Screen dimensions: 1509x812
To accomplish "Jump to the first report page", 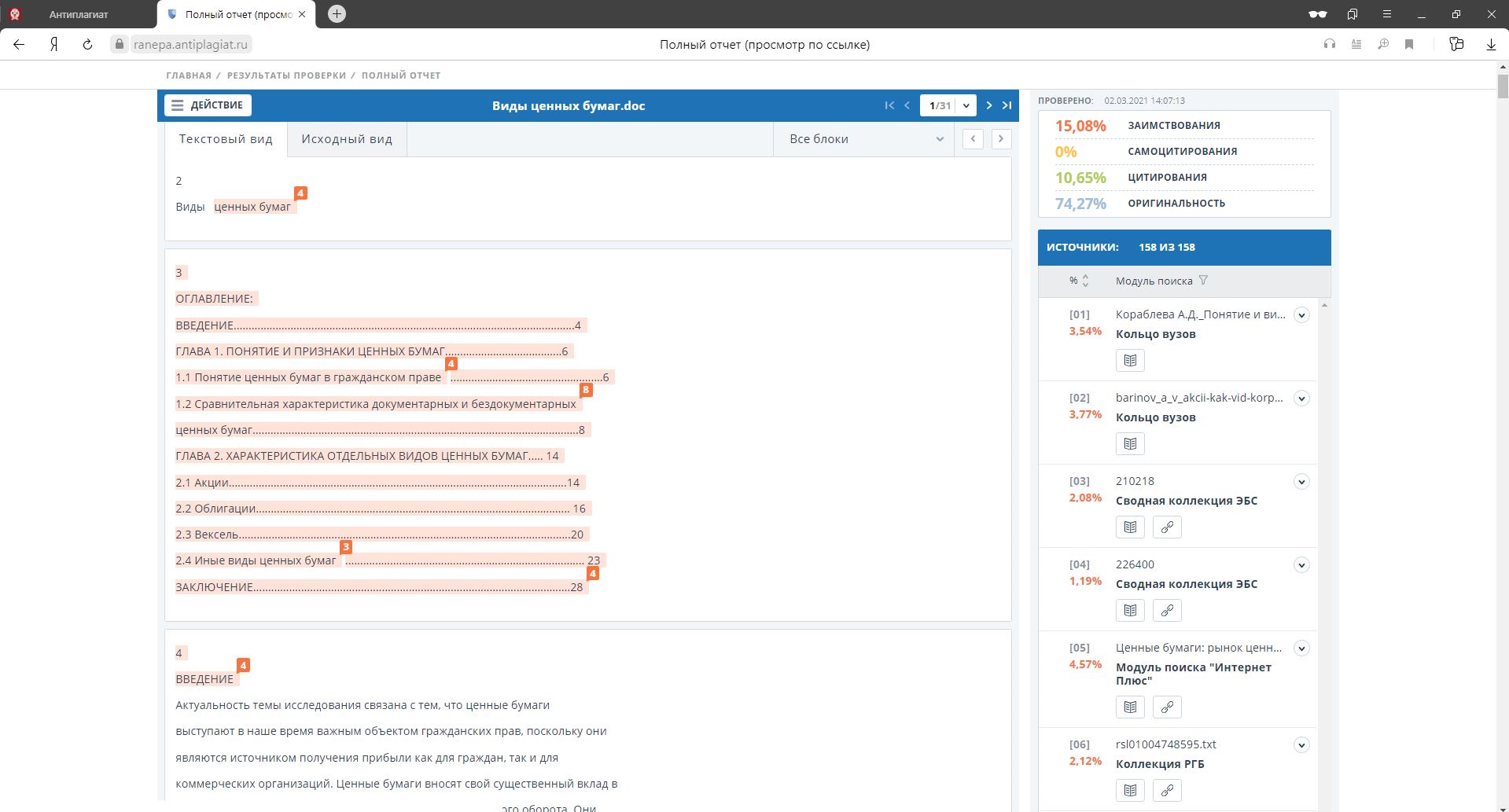I will click(x=889, y=105).
